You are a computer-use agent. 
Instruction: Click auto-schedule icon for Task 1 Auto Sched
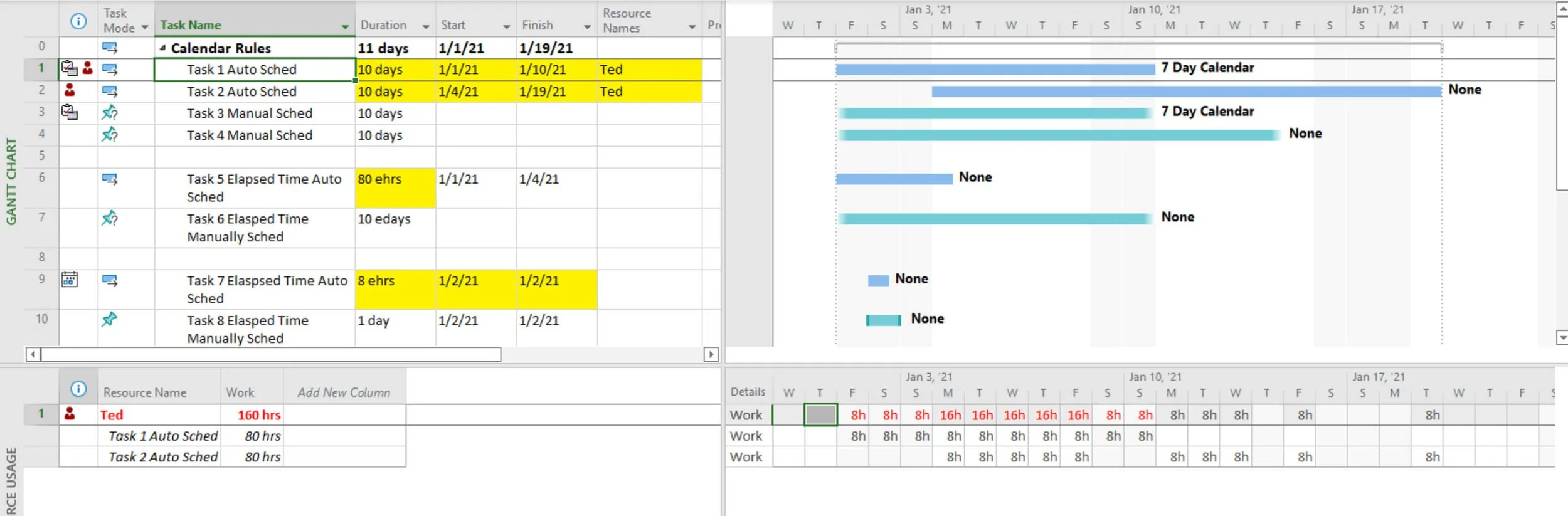(110, 70)
